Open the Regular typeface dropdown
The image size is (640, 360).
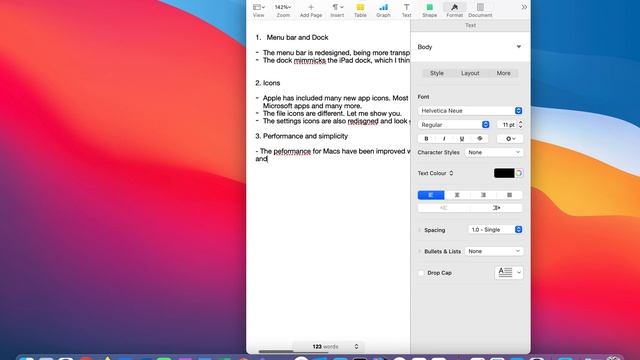pos(453,125)
